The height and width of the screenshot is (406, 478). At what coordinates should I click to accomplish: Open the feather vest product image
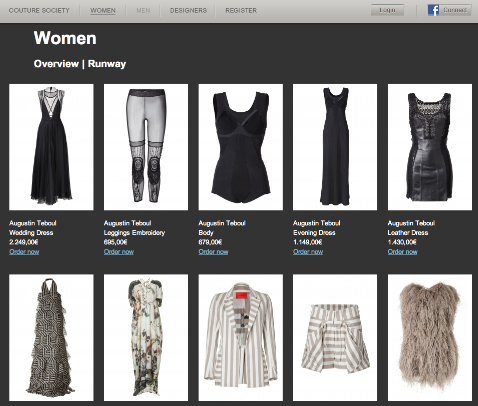tap(430, 338)
